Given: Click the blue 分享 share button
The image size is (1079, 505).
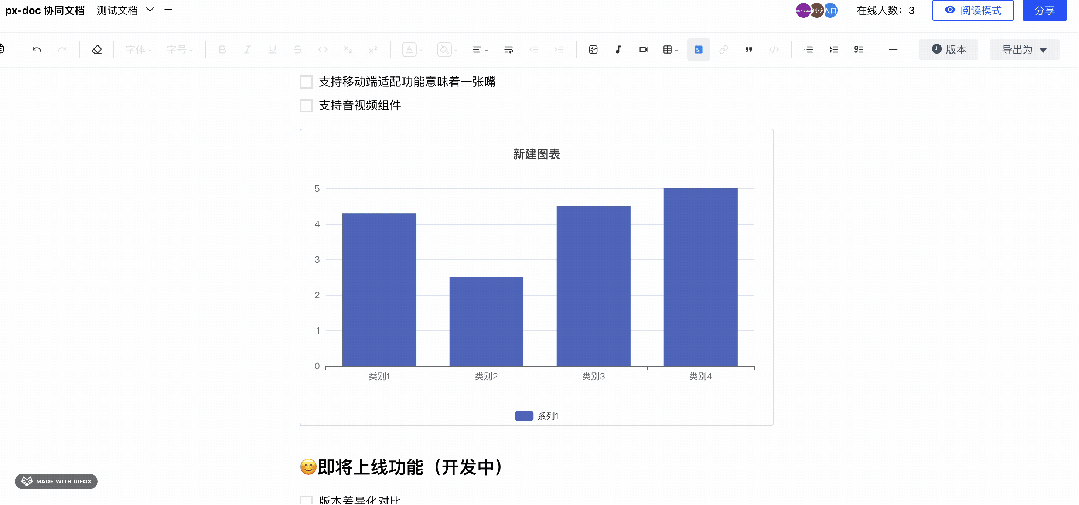Looking at the screenshot, I should [x=1045, y=10].
